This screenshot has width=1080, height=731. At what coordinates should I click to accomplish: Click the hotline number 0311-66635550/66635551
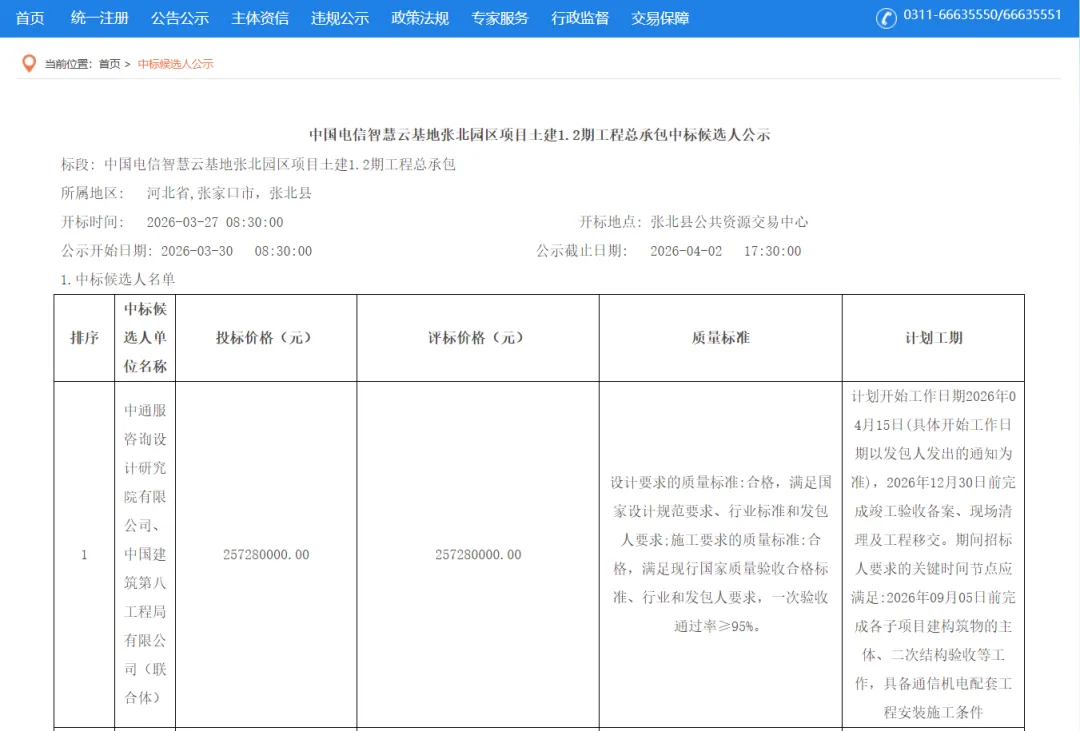point(982,14)
